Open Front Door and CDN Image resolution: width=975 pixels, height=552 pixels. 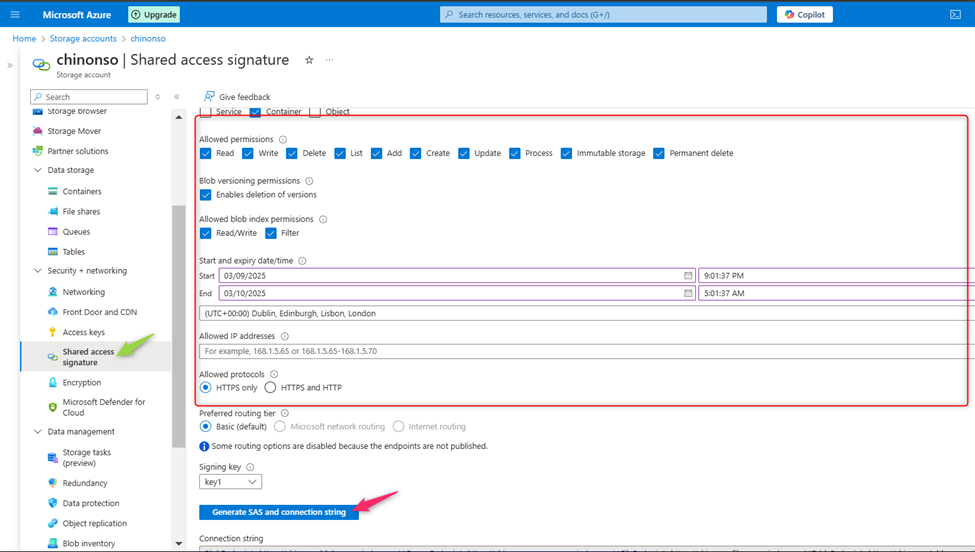click(99, 312)
